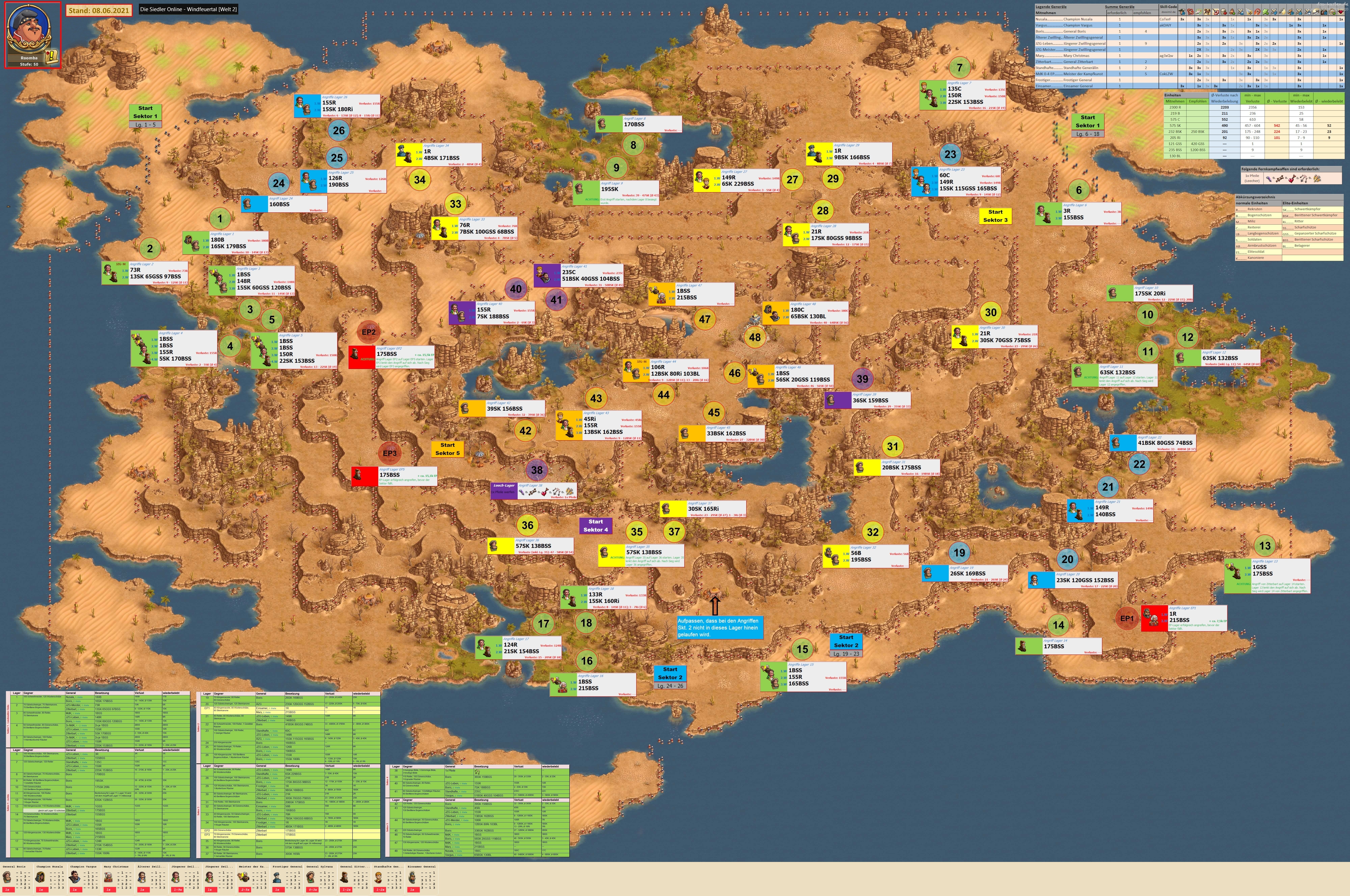Click General Boris portrait in bottom bar
The image size is (1350, 896).
click(x=7, y=877)
